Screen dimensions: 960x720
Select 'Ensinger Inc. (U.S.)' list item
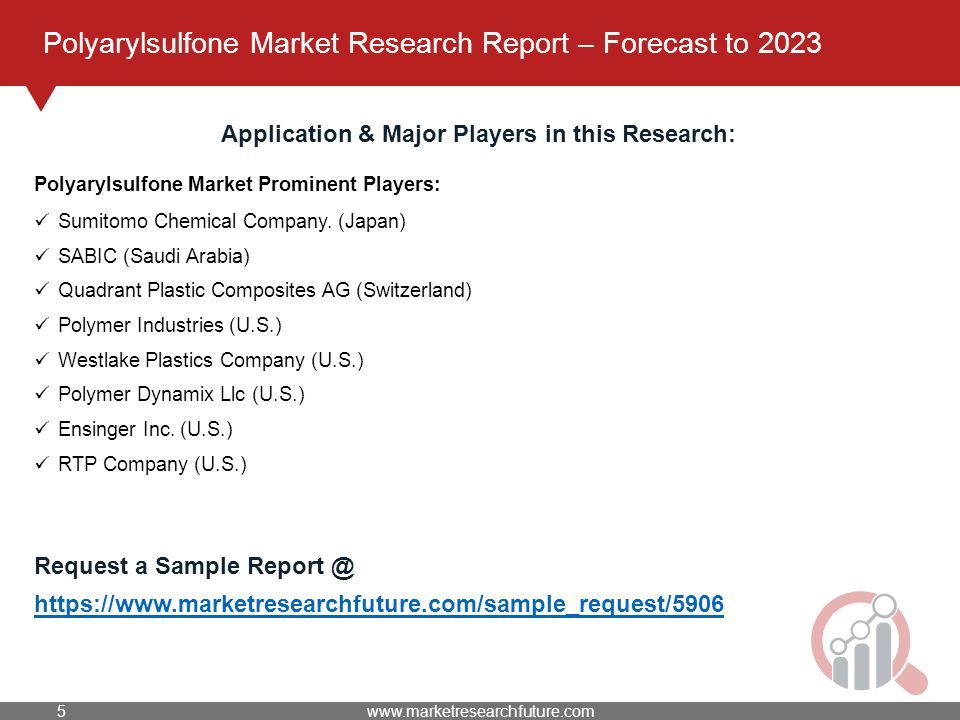pyautogui.click(x=145, y=429)
